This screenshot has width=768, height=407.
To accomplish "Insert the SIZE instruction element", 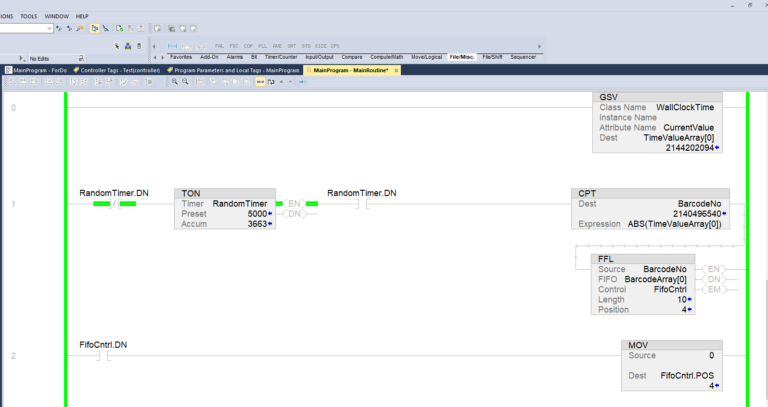I will 321,46.
